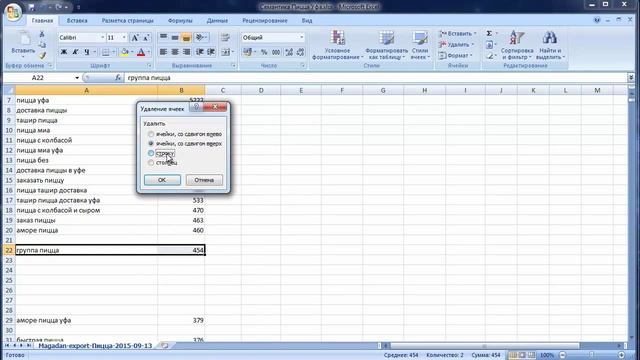Open the Общий number format dropdown
Viewport: 640px width, 360px height.
point(302,38)
